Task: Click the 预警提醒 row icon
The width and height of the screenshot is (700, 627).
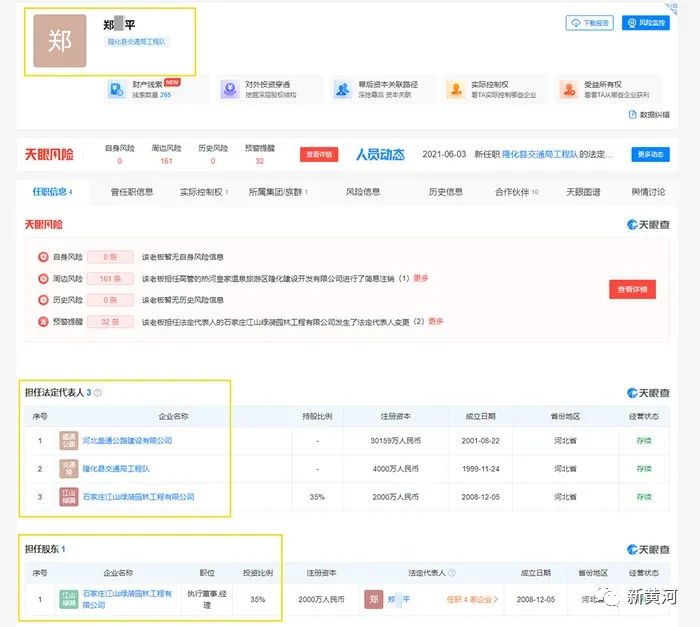Action: pos(43,322)
